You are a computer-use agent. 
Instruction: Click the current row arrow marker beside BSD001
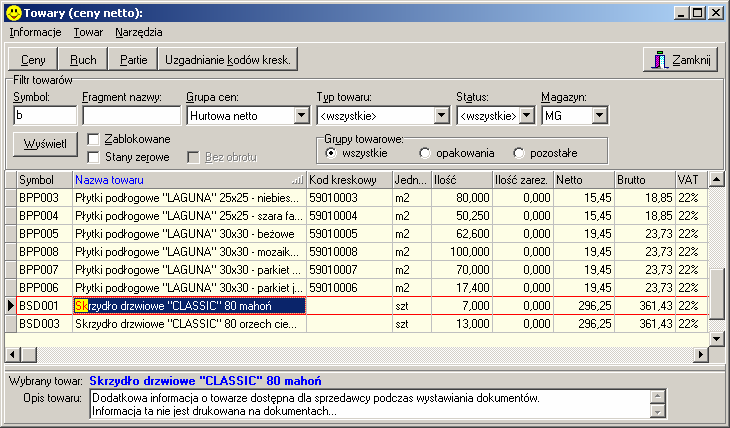pyautogui.click(x=11, y=306)
